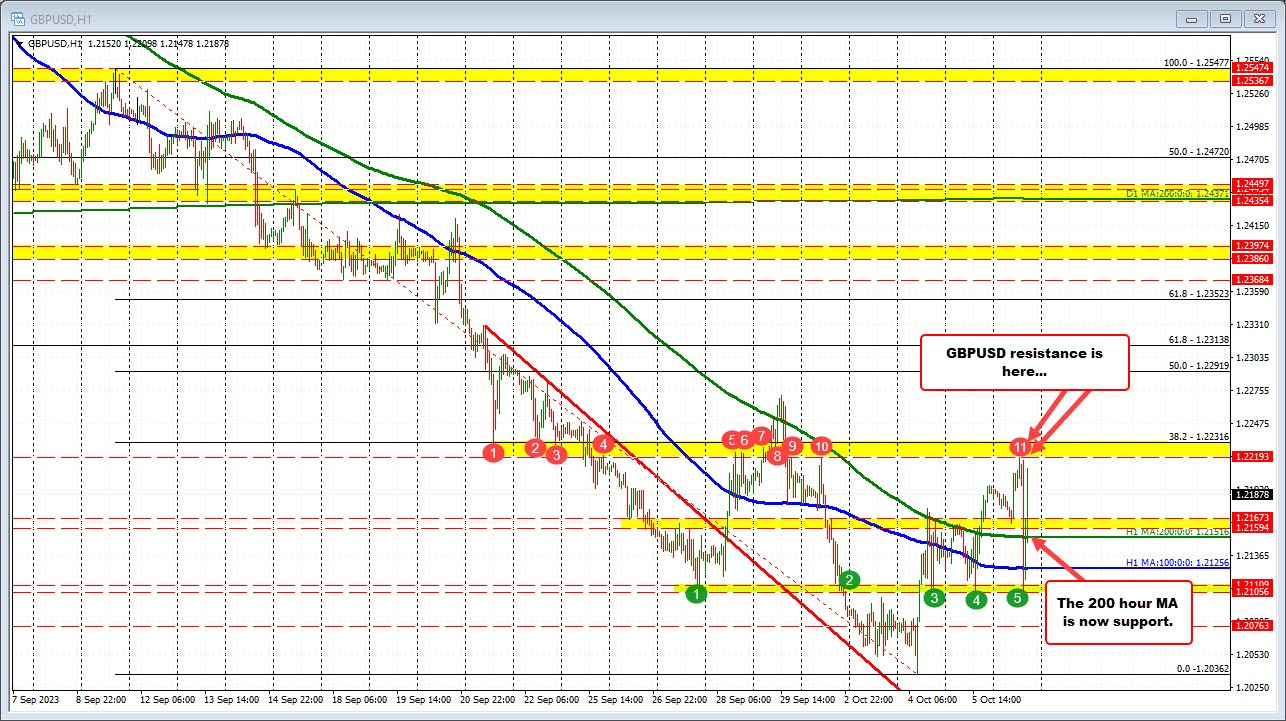Select green marker 2 at the early October drop
This screenshot has width=1286, height=721.
coord(848,579)
